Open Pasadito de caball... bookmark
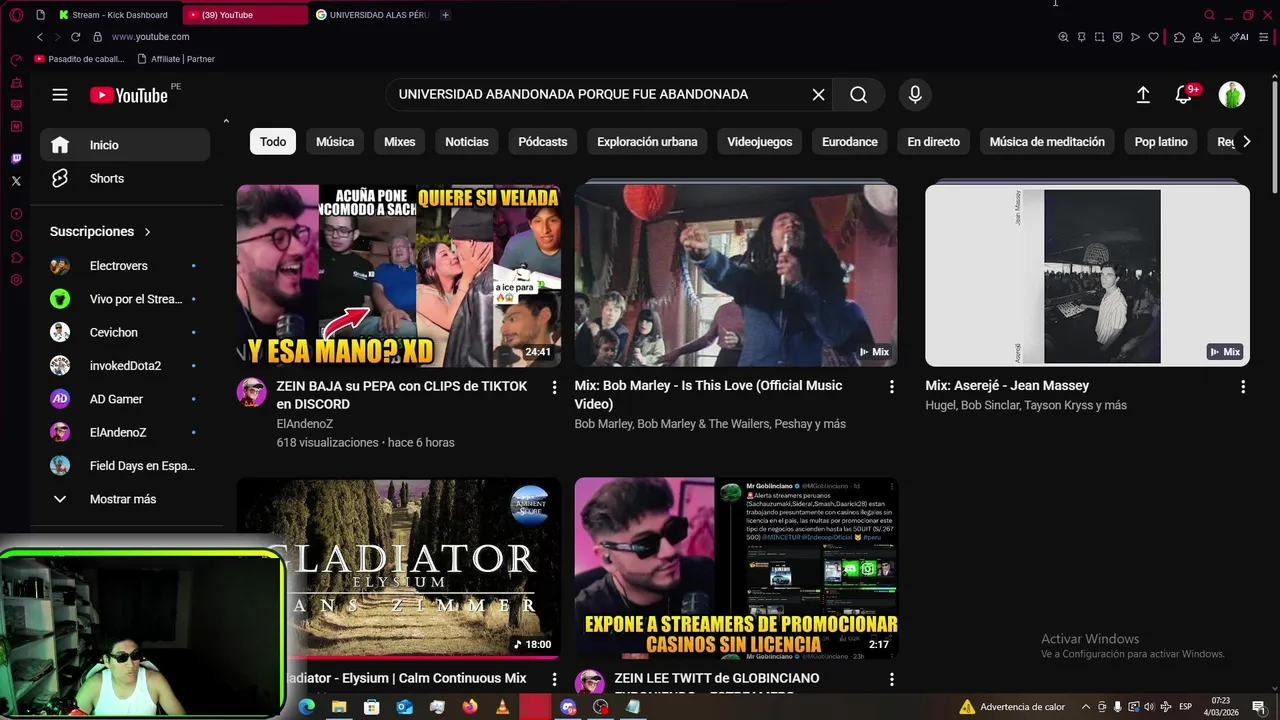The height and width of the screenshot is (720, 1280). click(81, 59)
